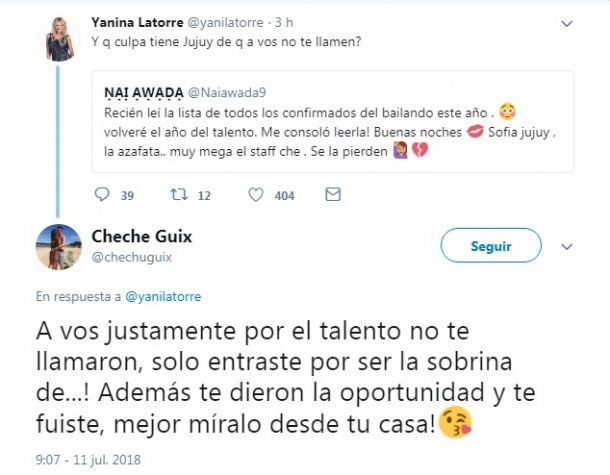Open Yanina Latorre's profile avatar
The height and width of the screenshot is (475, 610).
(x=59, y=39)
